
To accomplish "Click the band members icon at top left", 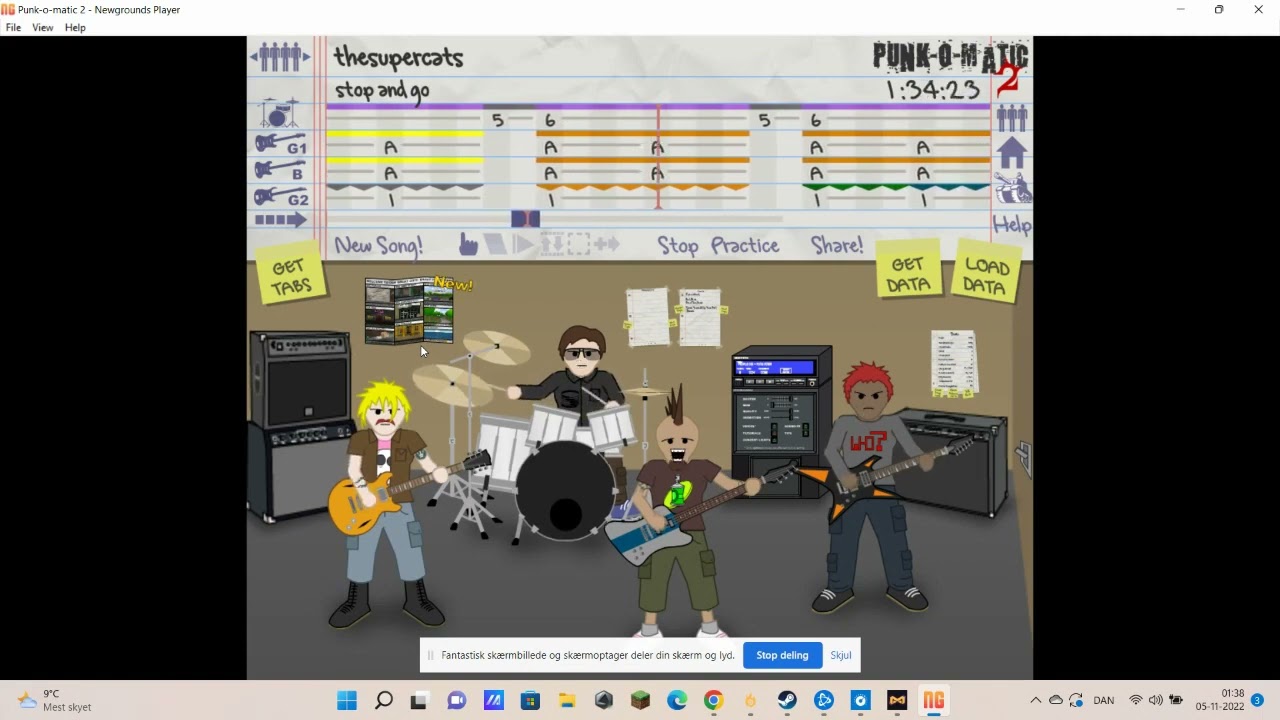I will click(280, 57).
